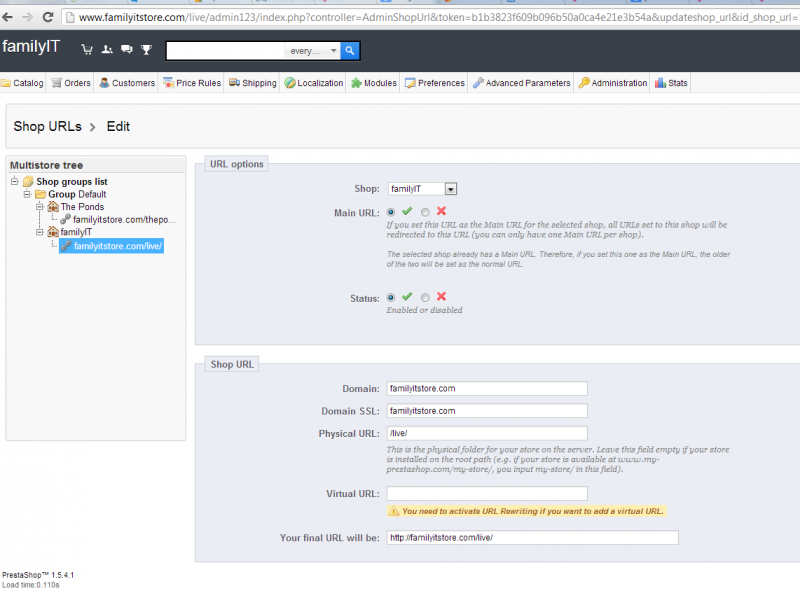Click the shopping cart icon in header
Screen dimensions: 800x591
point(87,50)
